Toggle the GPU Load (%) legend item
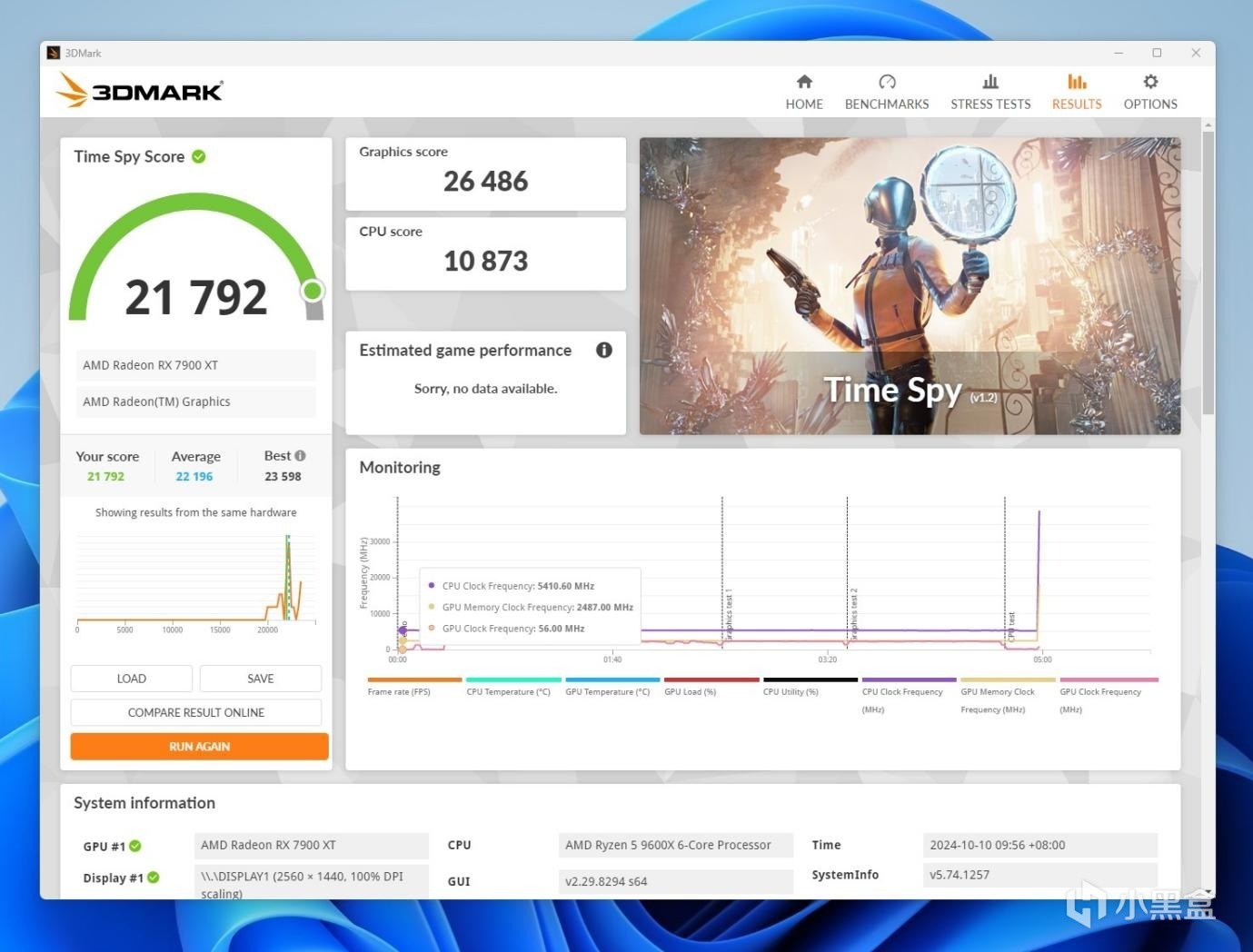Screen dimensions: 1253x952 (x=711, y=687)
